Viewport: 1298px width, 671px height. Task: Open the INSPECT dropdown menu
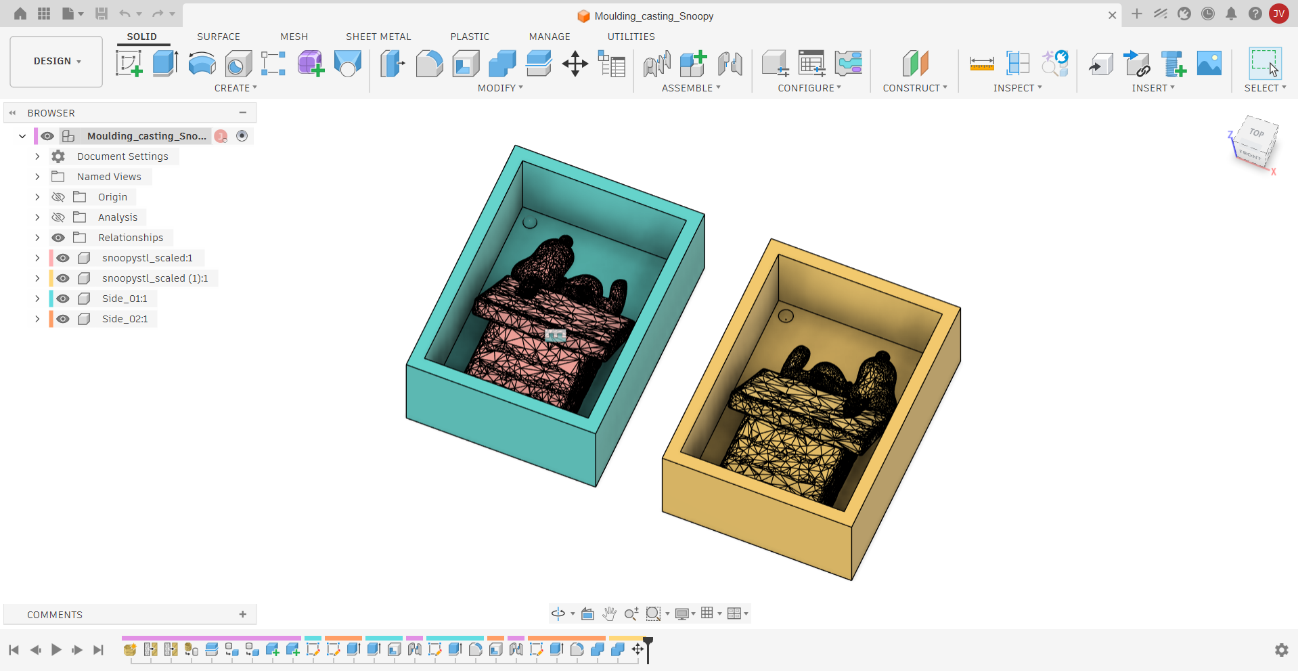click(1018, 88)
